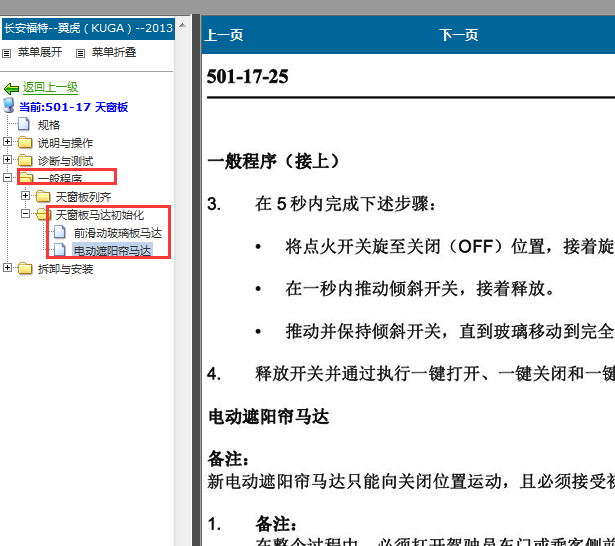Select 天窗板列齐 in the tree
The height and width of the screenshot is (546, 615).
tap(83, 197)
